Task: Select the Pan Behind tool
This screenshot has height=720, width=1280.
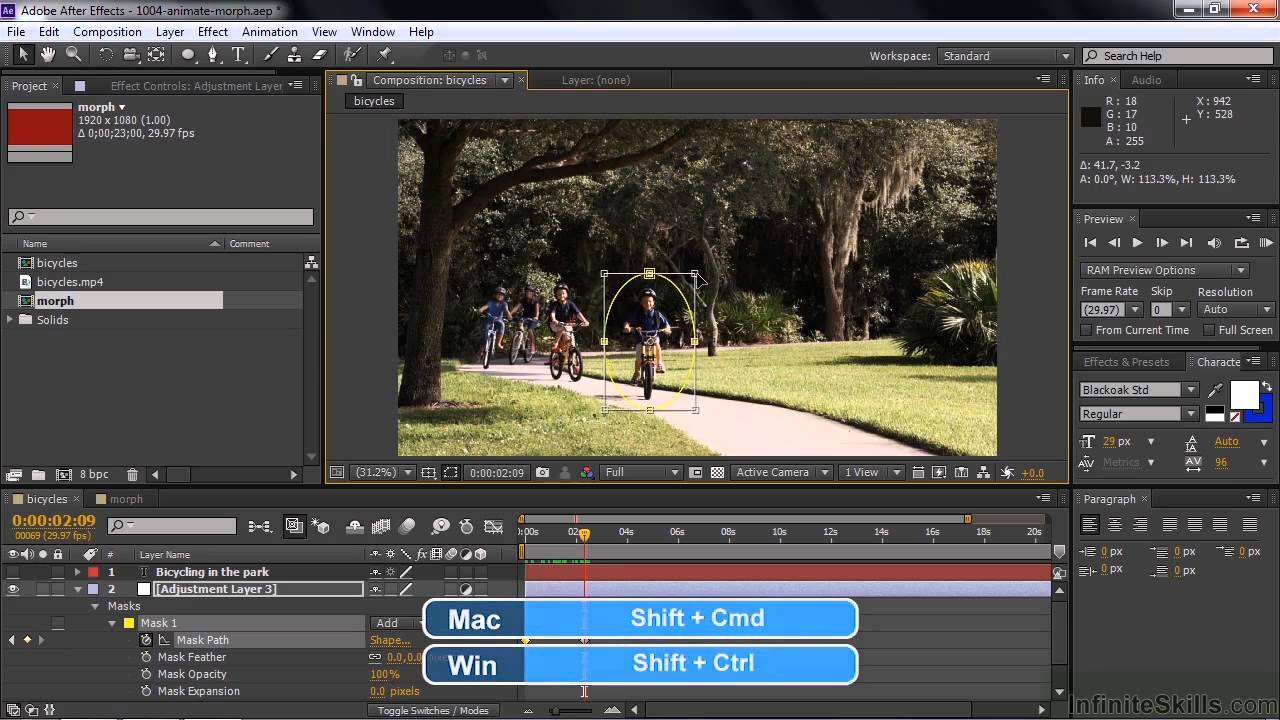Action: 157,55
